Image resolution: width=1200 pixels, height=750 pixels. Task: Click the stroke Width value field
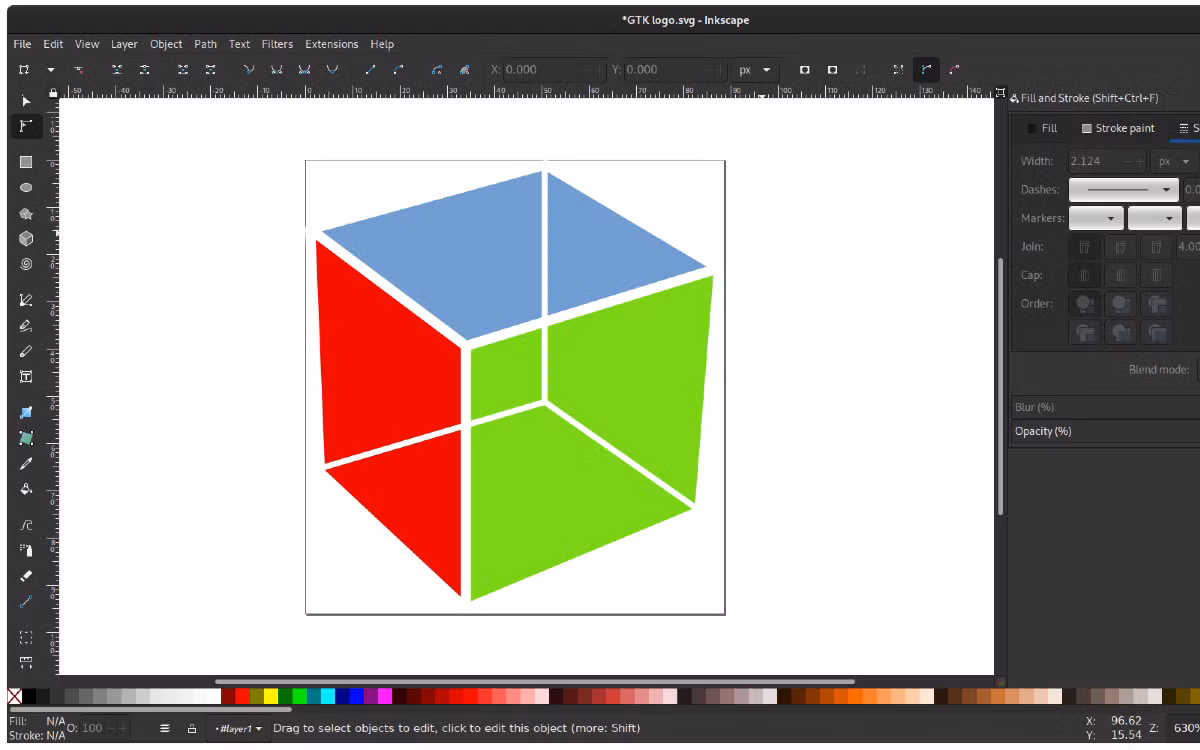coord(1106,161)
